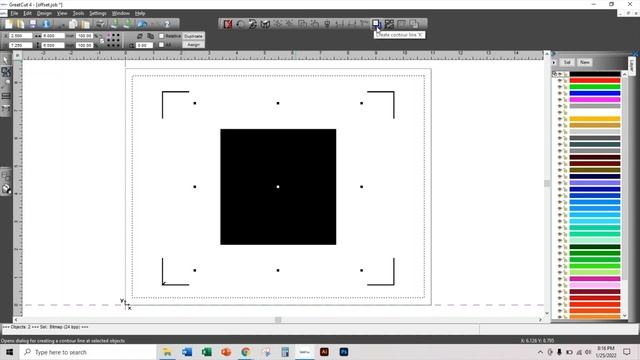The image size is (640, 360).
Task: Click the Paste clipboard icon in main toolbar
Action: tap(86, 24)
